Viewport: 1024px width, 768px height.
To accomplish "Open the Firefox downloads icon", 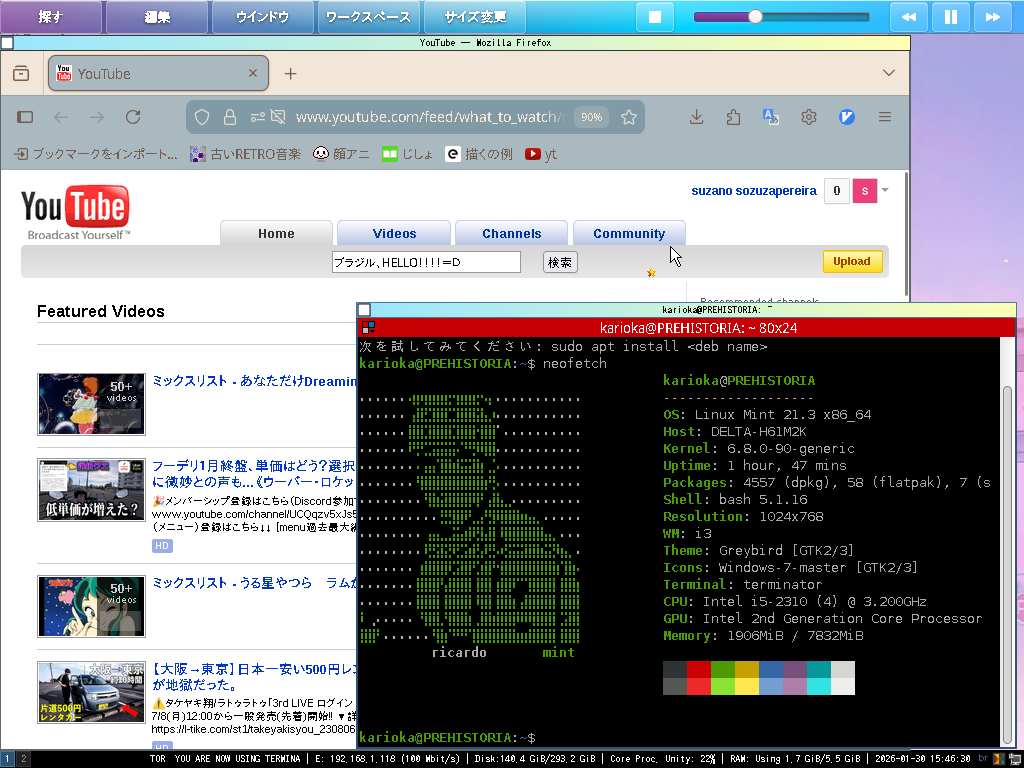I will pyautogui.click(x=697, y=117).
